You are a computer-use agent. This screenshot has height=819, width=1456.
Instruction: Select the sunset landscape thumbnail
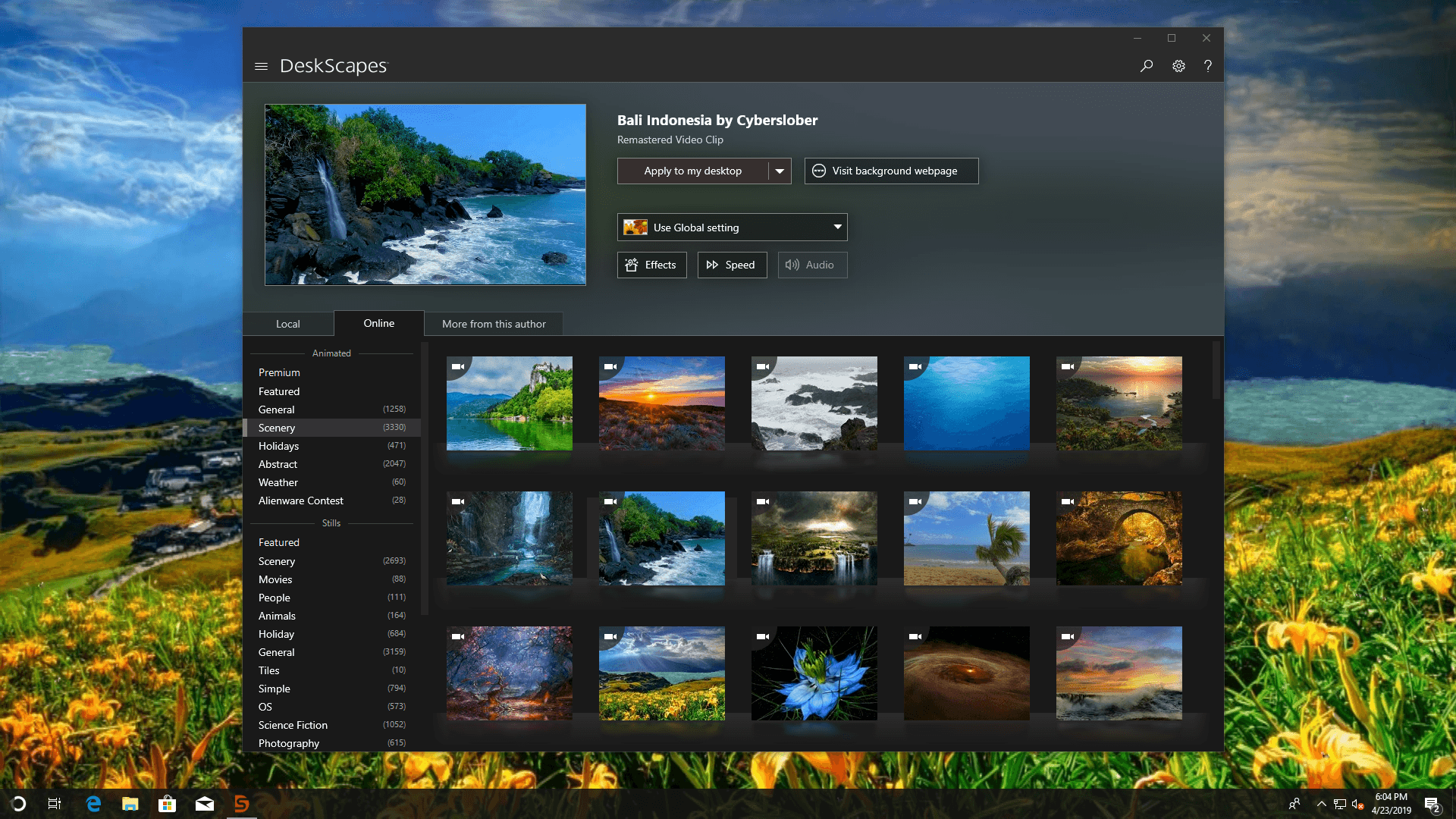point(662,403)
